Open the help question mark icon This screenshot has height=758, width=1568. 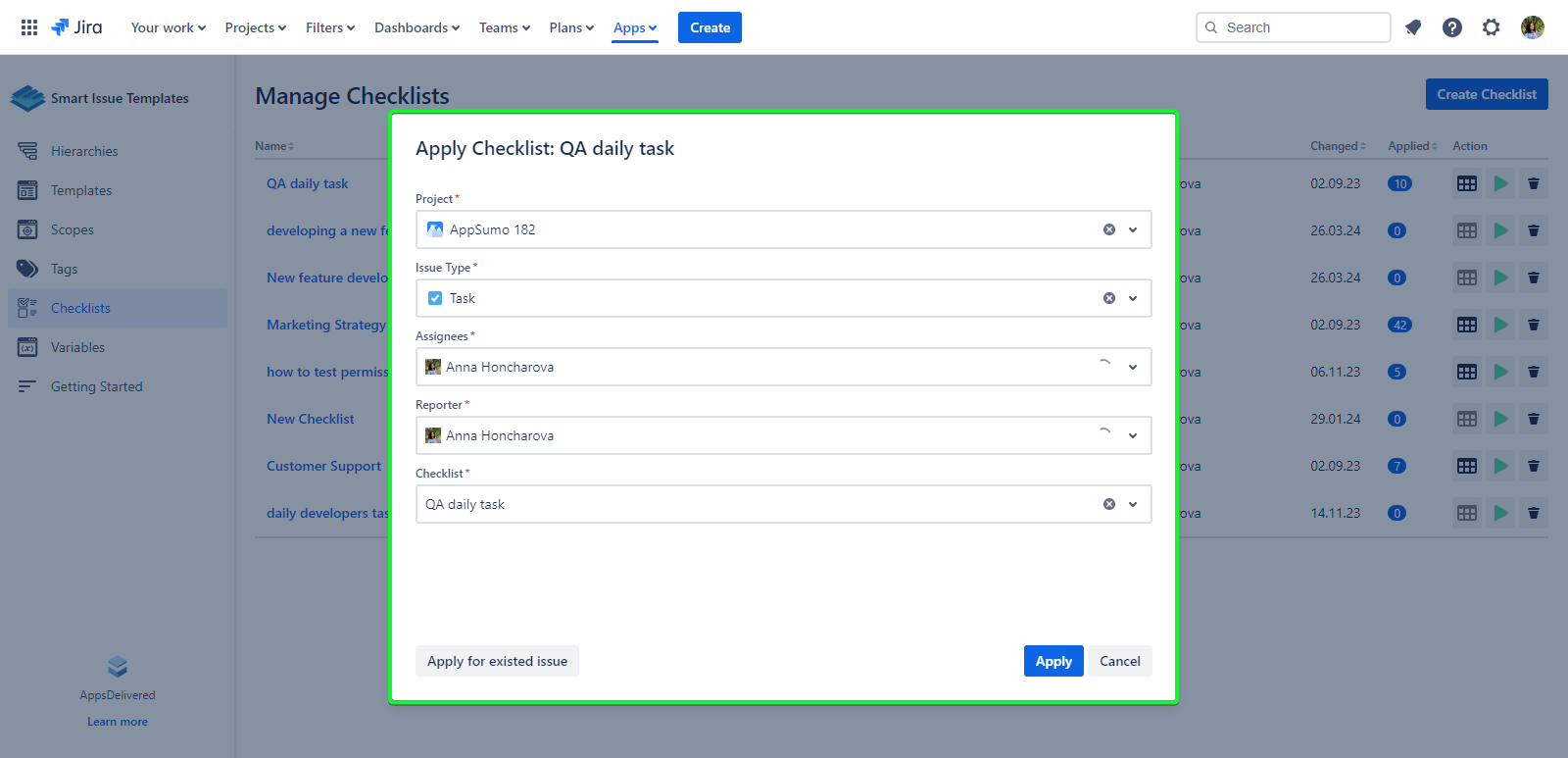tap(1452, 27)
